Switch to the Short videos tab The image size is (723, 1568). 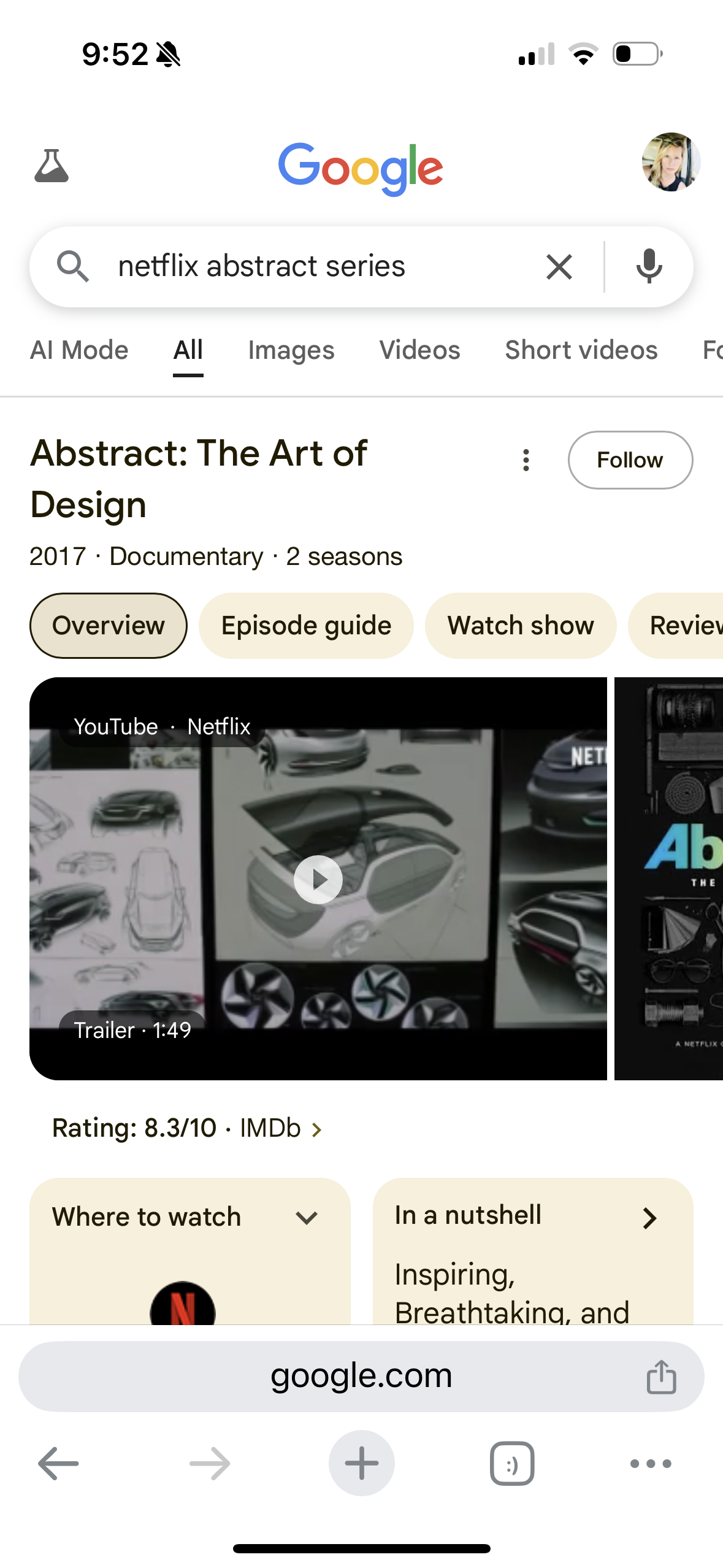pyautogui.click(x=581, y=350)
